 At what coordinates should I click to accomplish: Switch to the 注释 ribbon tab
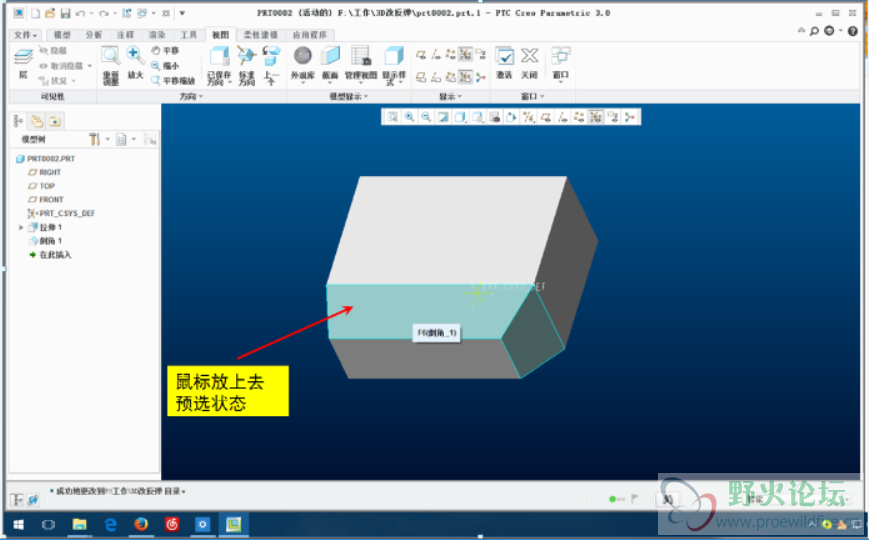125,35
